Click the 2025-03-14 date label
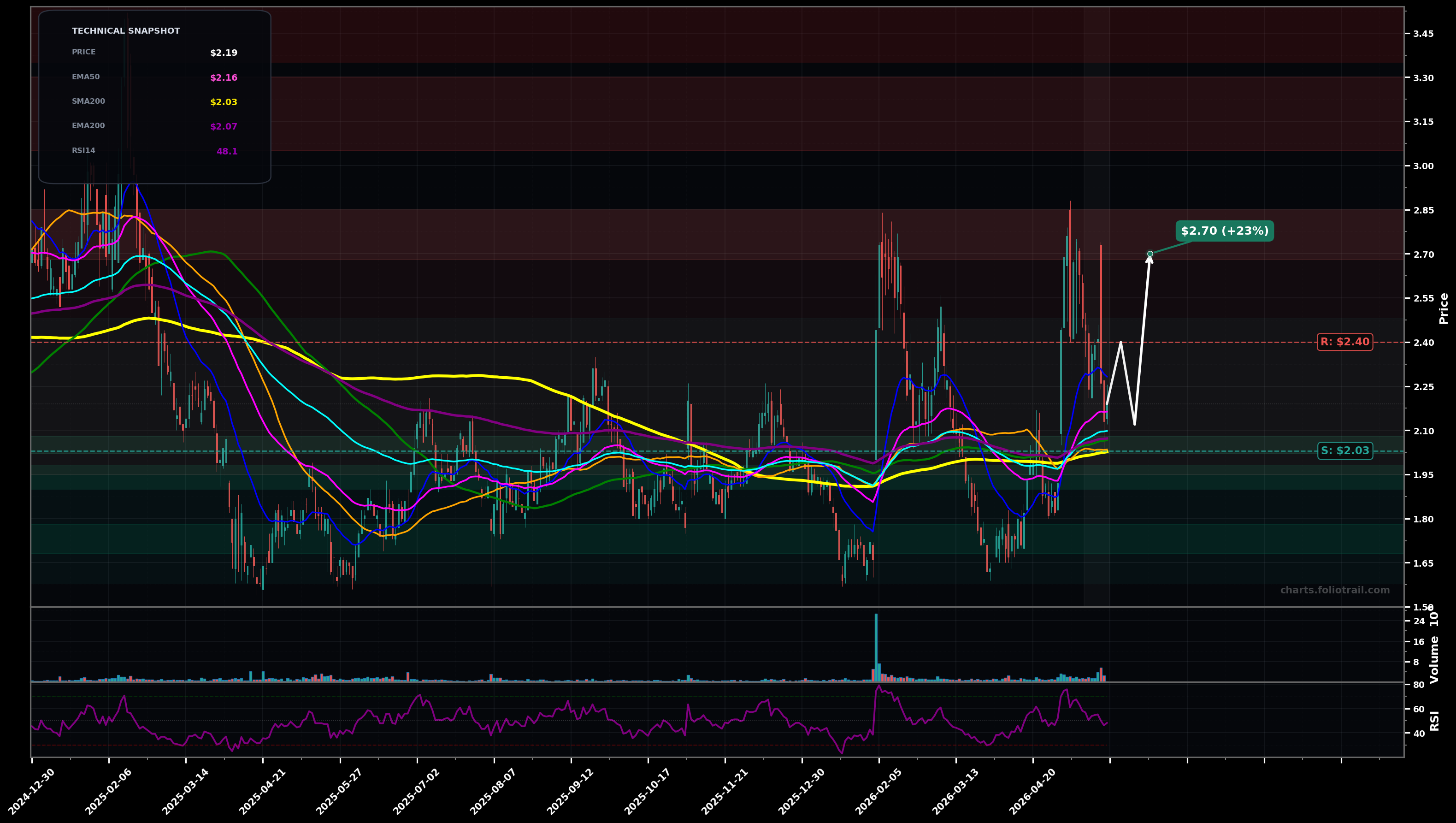Viewport: 1456px width, 823px height. (185, 791)
